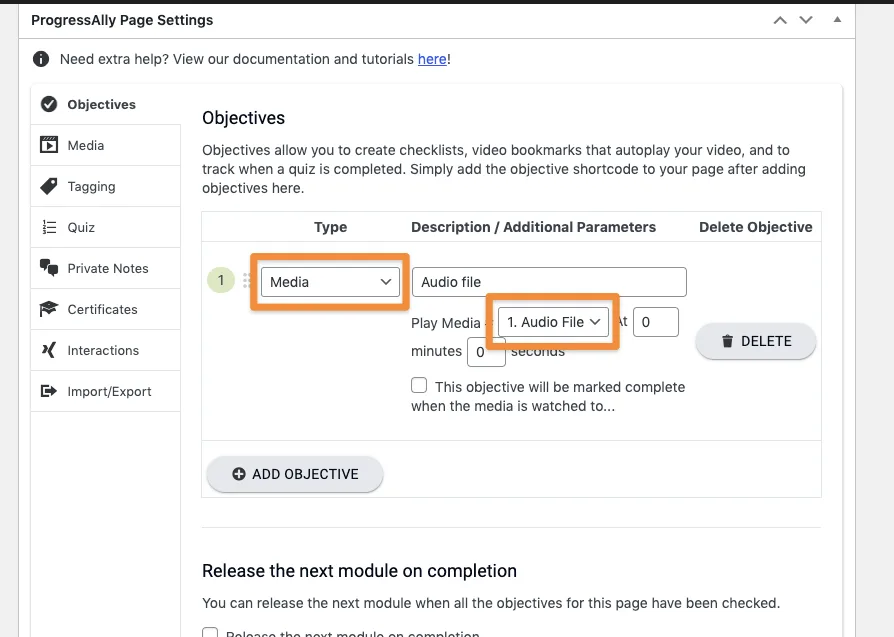Click the Tagging tag icon

pyautogui.click(x=48, y=187)
